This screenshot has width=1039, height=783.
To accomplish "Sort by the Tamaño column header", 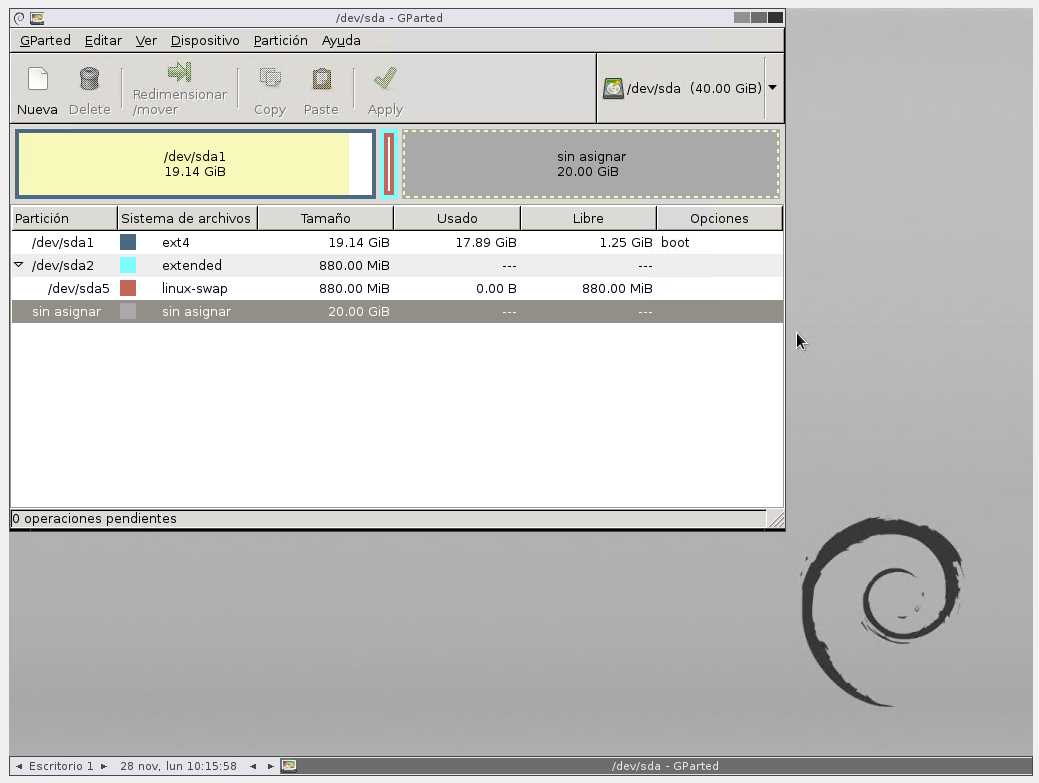I will point(325,218).
